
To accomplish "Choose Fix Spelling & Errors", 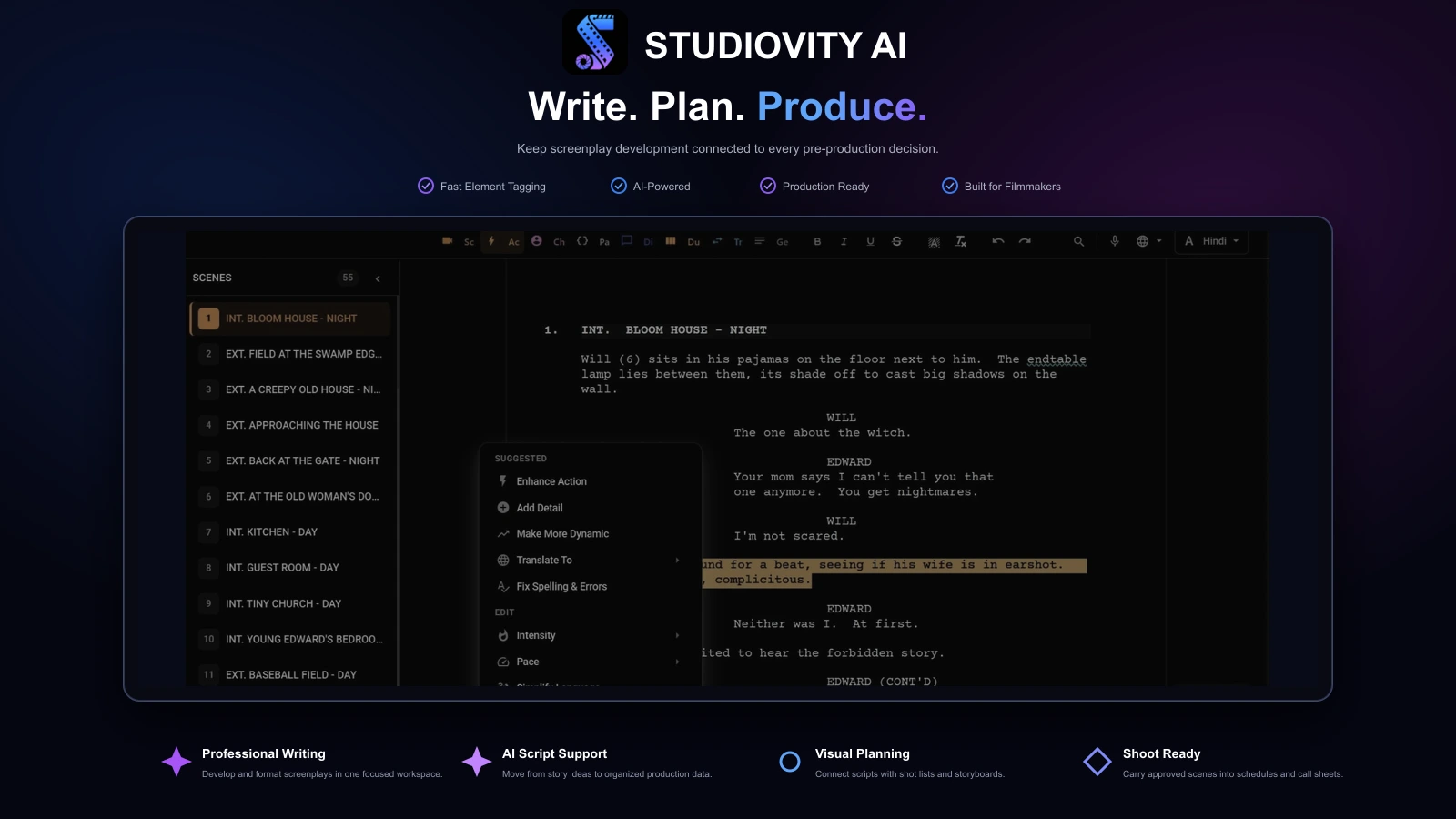I will click(x=589, y=587).
